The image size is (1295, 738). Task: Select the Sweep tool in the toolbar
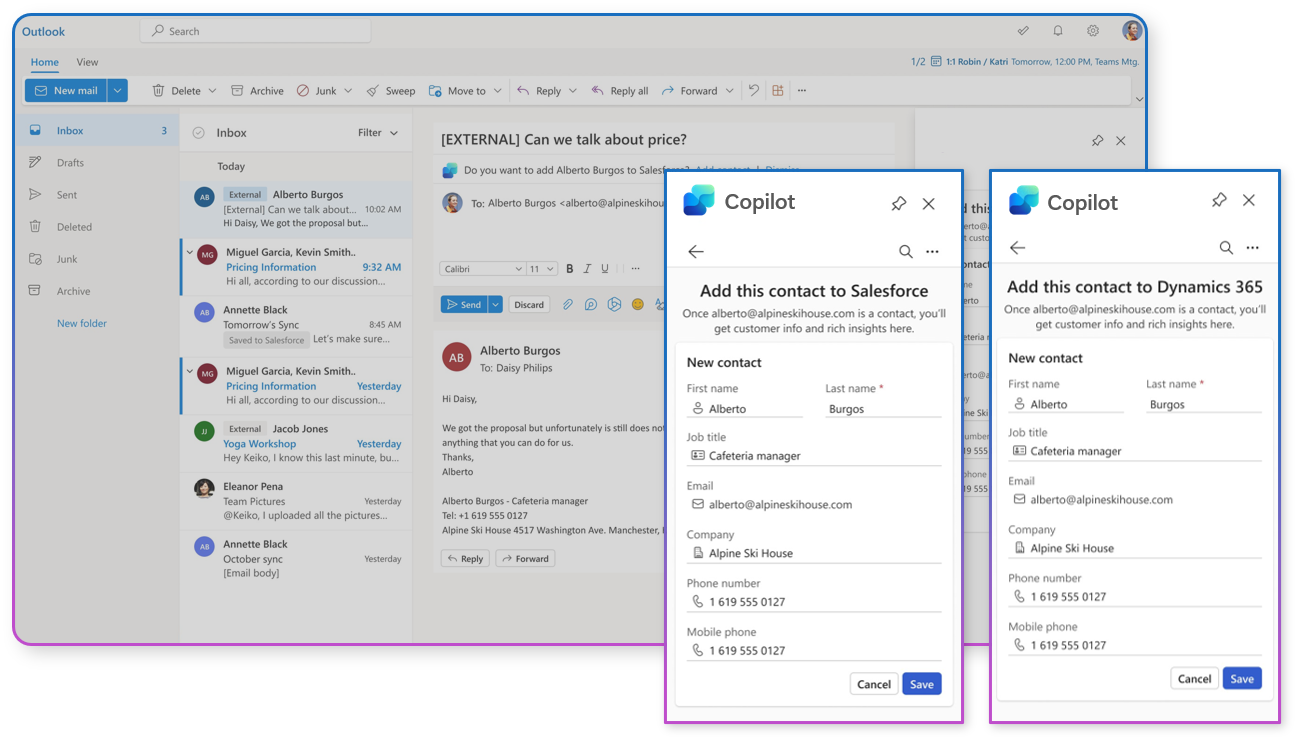[391, 90]
